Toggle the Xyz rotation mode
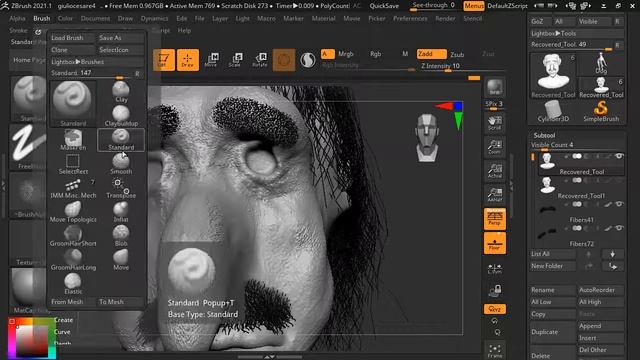The image size is (640, 360). click(495, 309)
